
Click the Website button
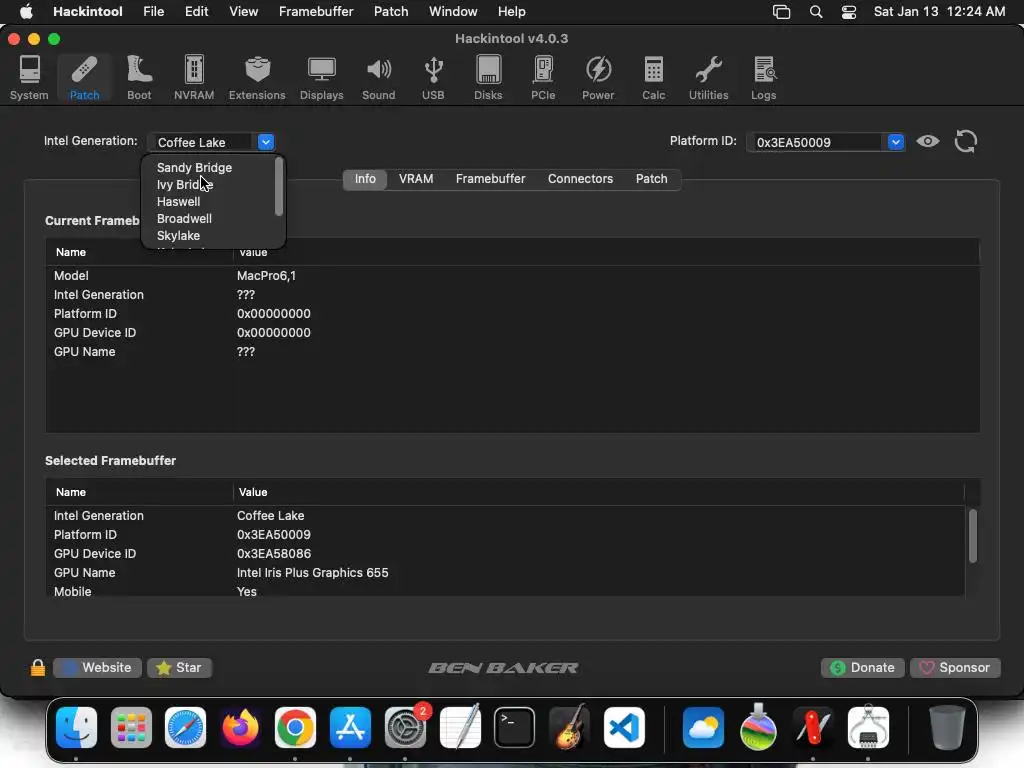pos(97,667)
